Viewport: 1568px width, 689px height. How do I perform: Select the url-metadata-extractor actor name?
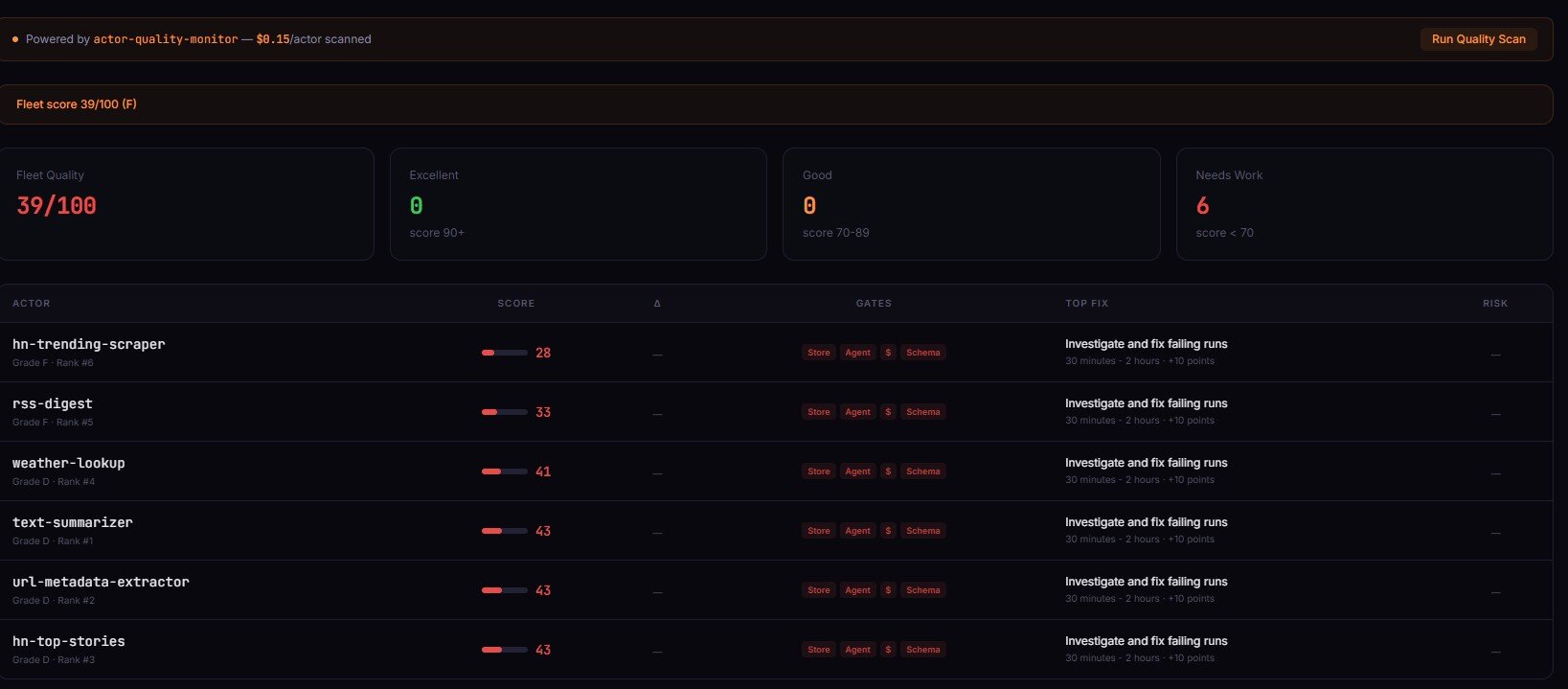(101, 582)
